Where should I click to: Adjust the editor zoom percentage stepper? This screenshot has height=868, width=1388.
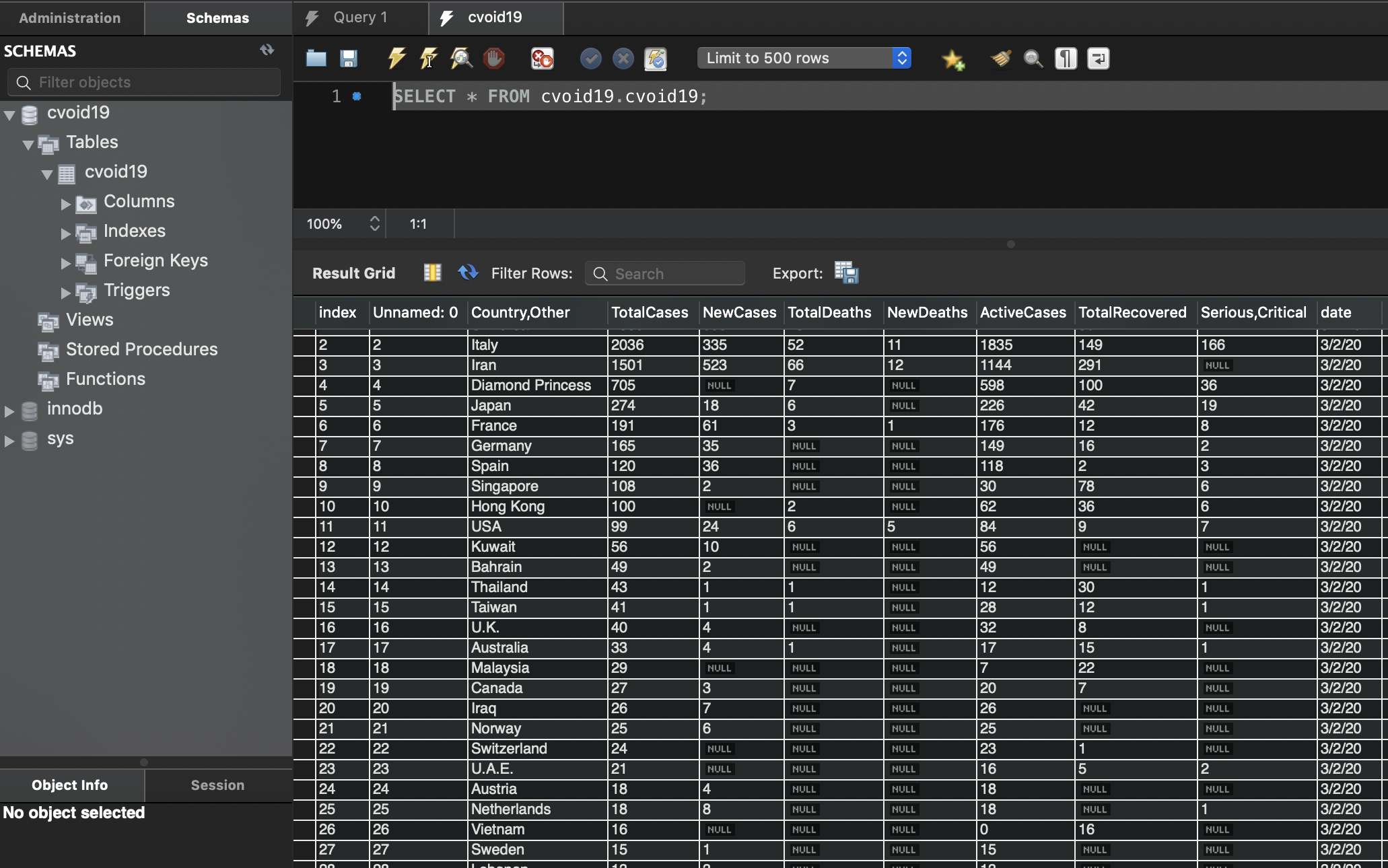pyautogui.click(x=374, y=224)
